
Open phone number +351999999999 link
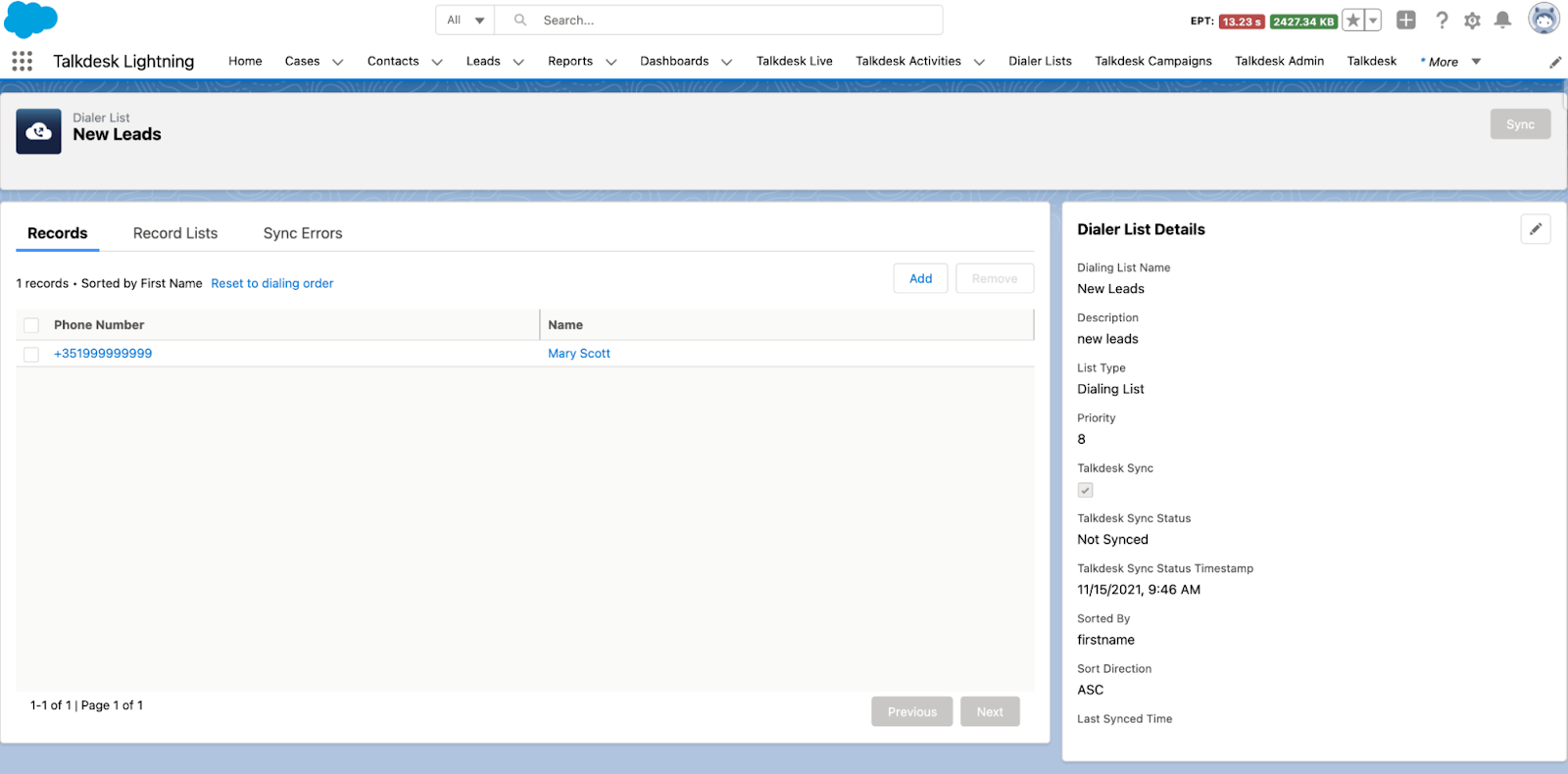[x=103, y=354]
